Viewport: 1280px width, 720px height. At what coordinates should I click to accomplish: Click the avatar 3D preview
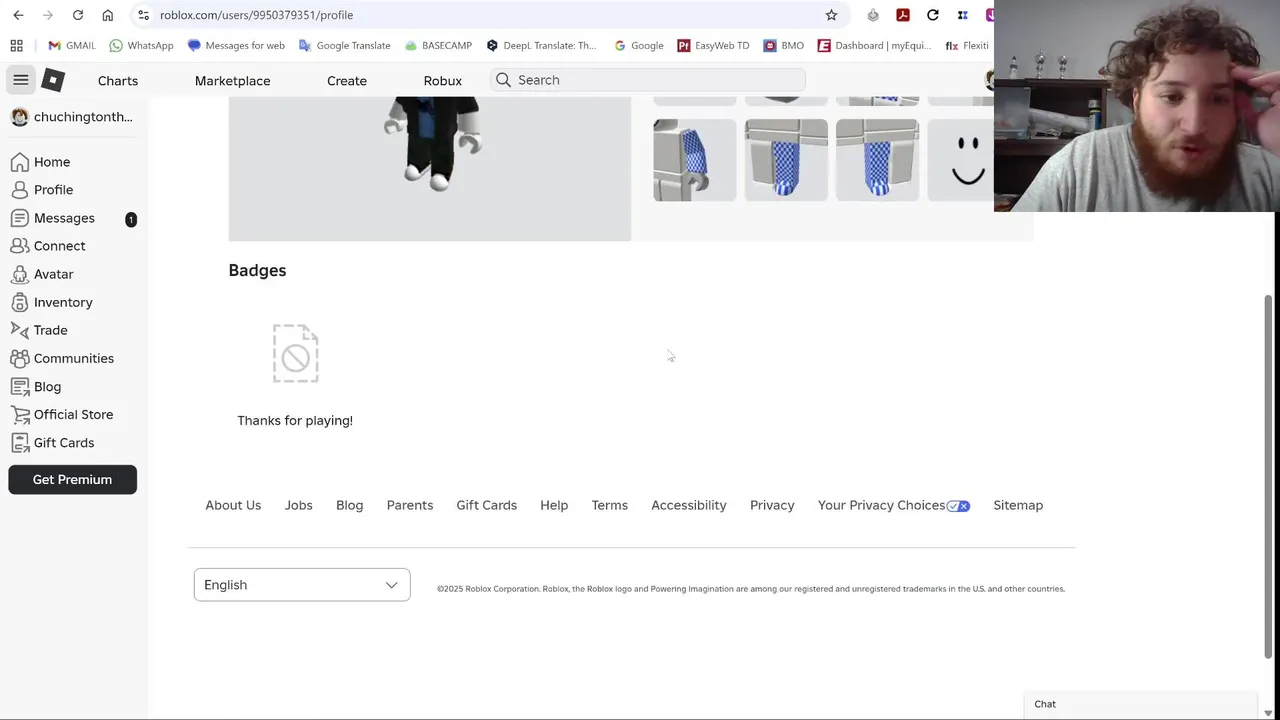click(430, 169)
